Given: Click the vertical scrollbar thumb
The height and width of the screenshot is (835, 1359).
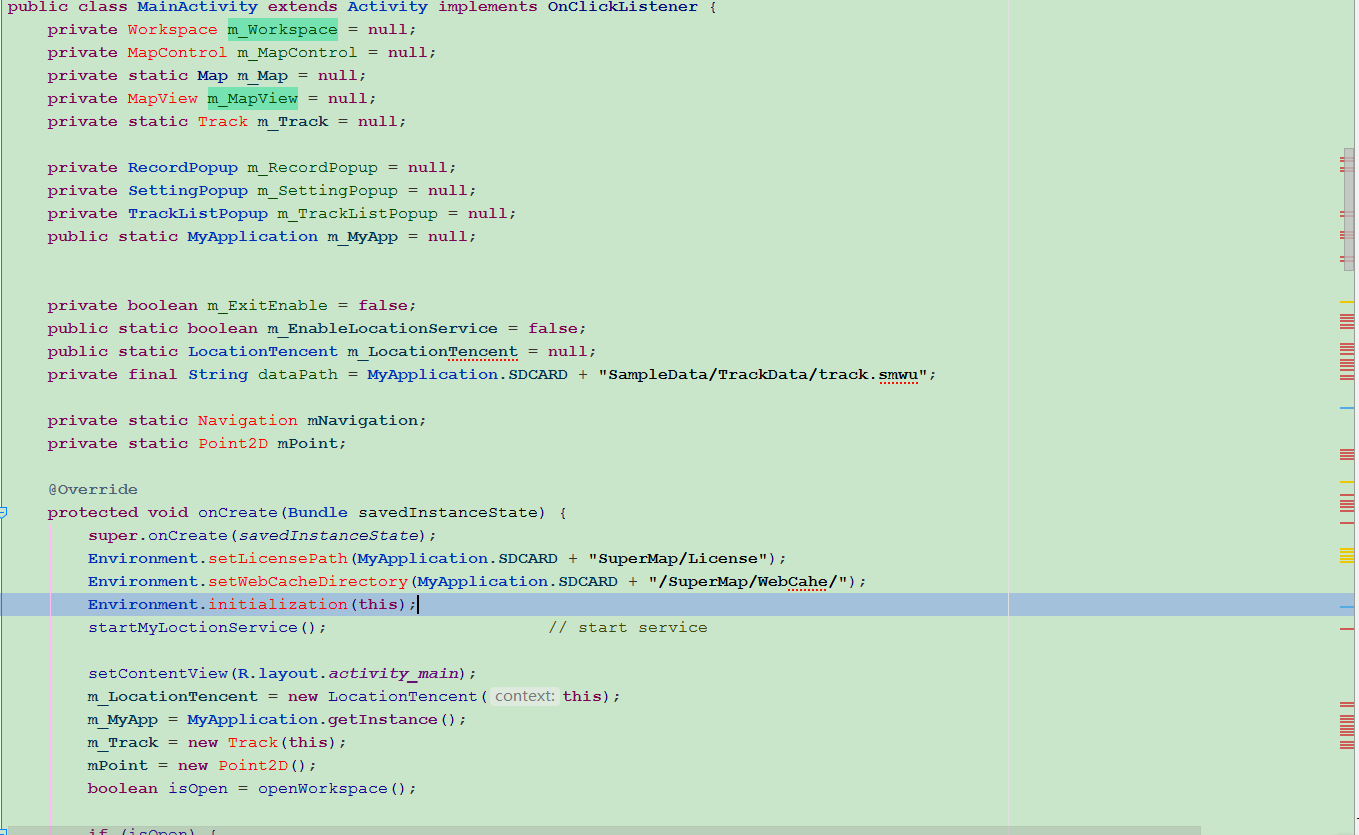Looking at the screenshot, I should 1348,210.
